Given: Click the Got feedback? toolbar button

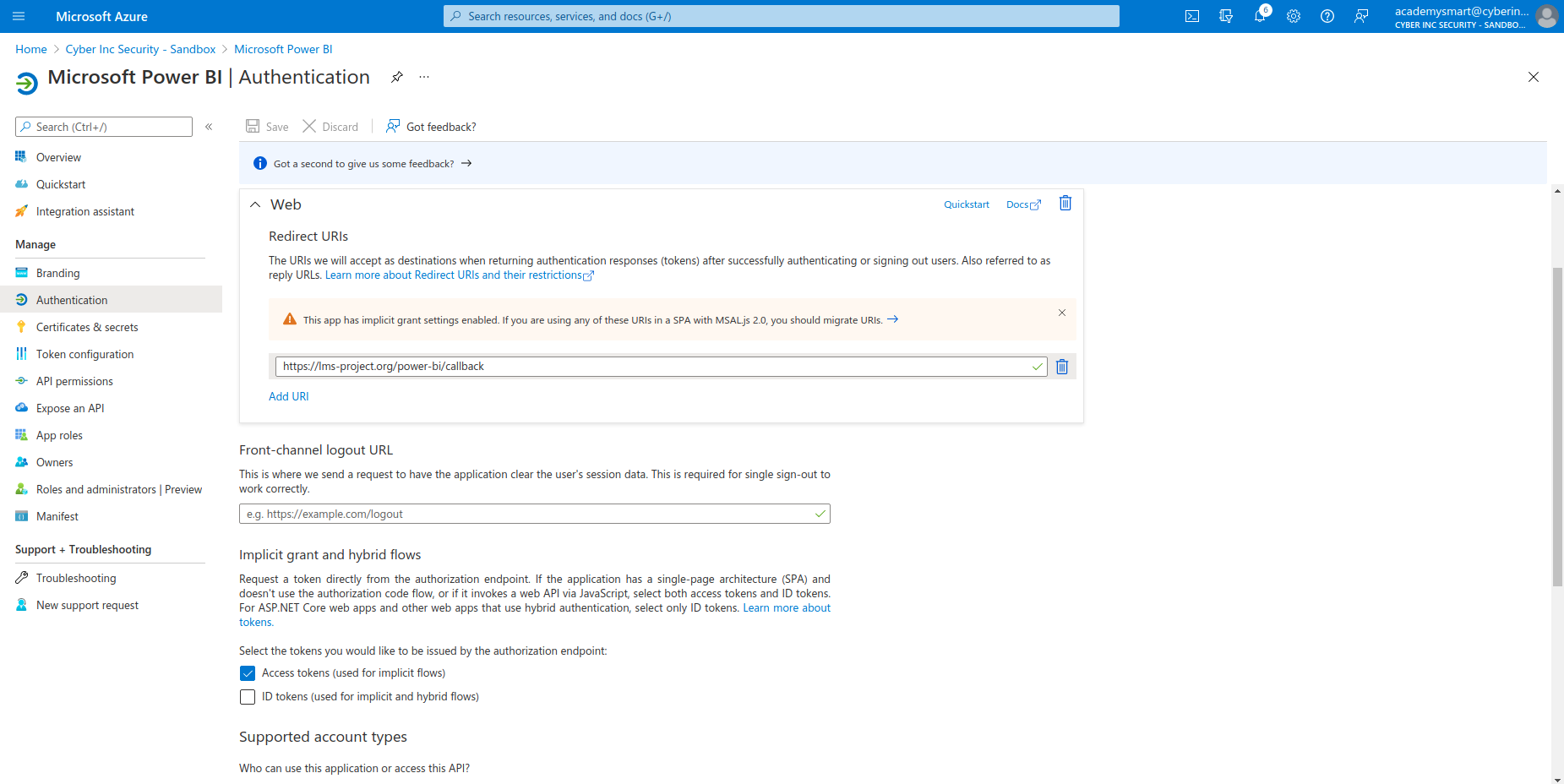Looking at the screenshot, I should click(431, 127).
